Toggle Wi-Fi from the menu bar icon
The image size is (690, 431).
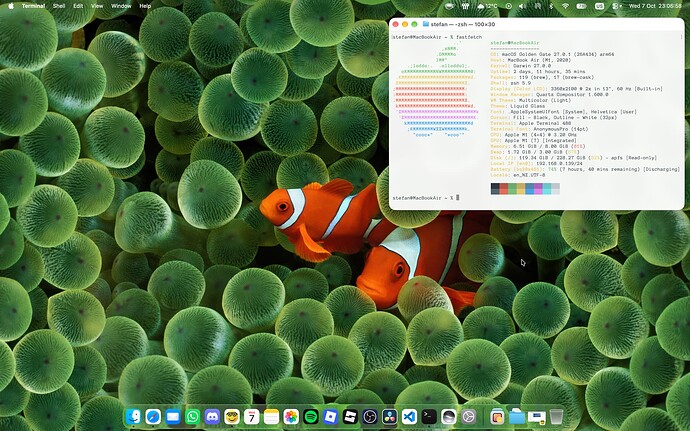point(565,6)
